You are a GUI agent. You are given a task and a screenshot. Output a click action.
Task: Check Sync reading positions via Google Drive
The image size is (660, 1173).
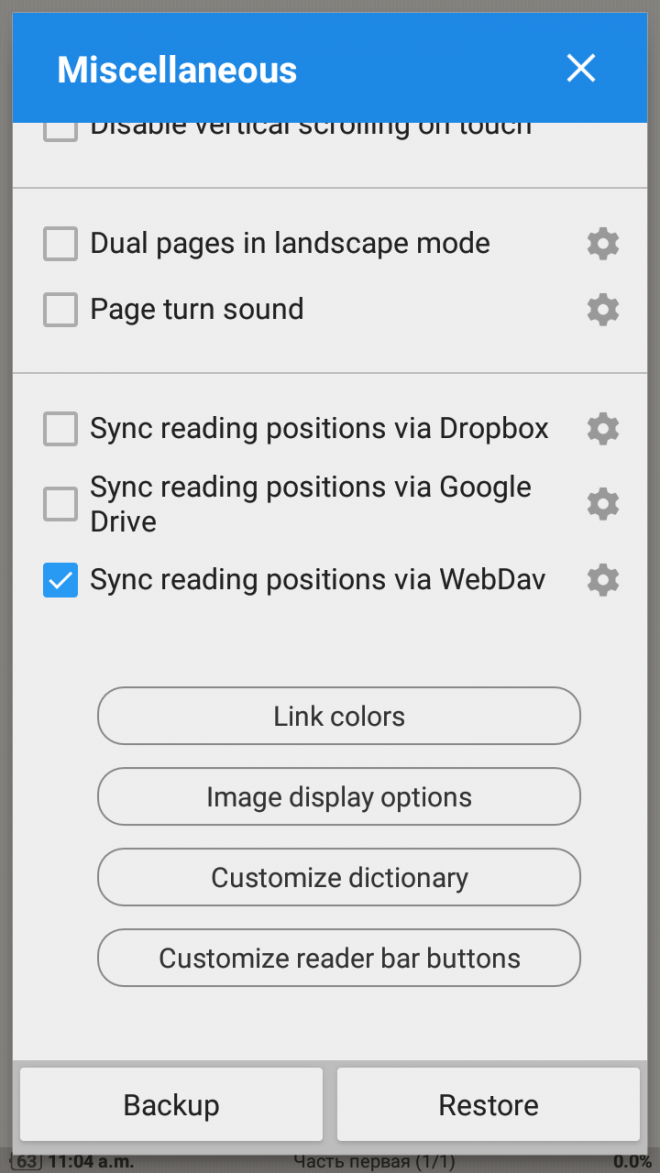pyautogui.click(x=60, y=503)
